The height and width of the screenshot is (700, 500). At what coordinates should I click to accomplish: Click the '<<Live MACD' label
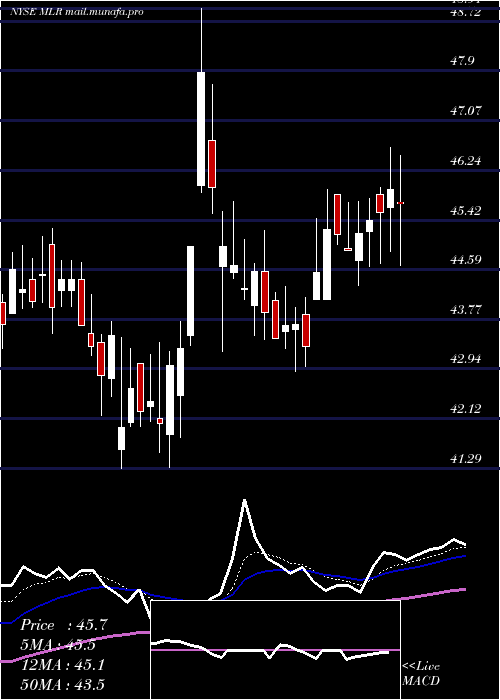coord(421,673)
